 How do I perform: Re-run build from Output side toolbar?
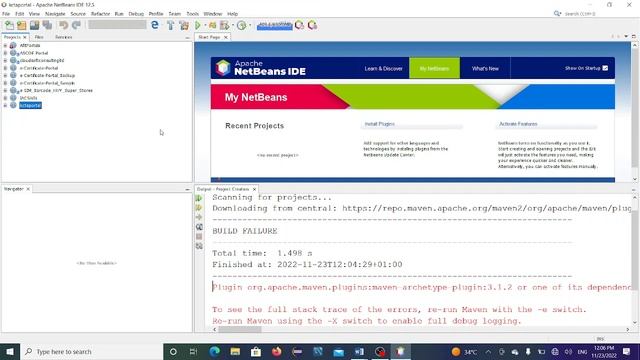pos(199,198)
